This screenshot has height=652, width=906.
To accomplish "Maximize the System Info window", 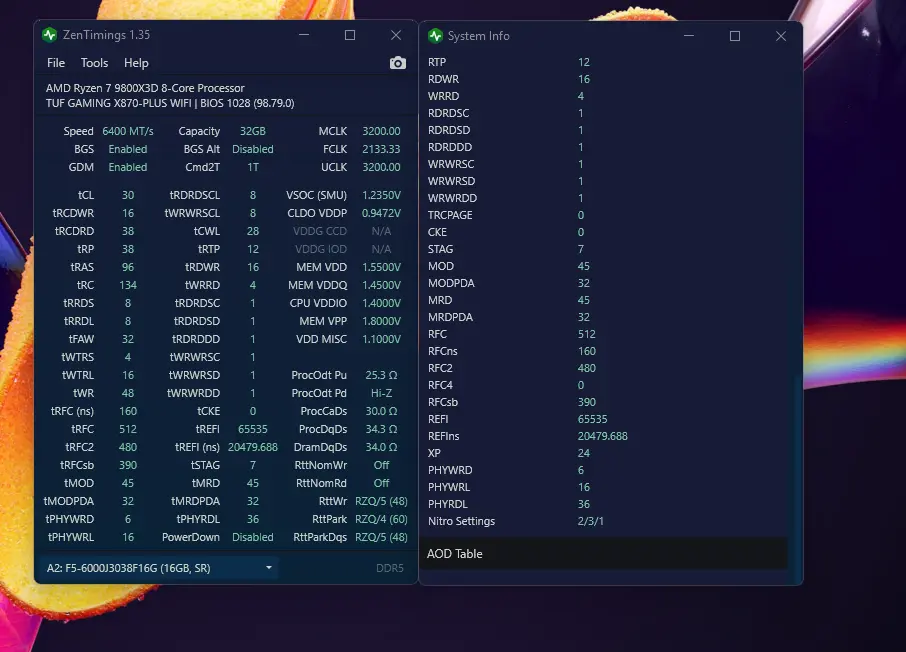I will (735, 36).
